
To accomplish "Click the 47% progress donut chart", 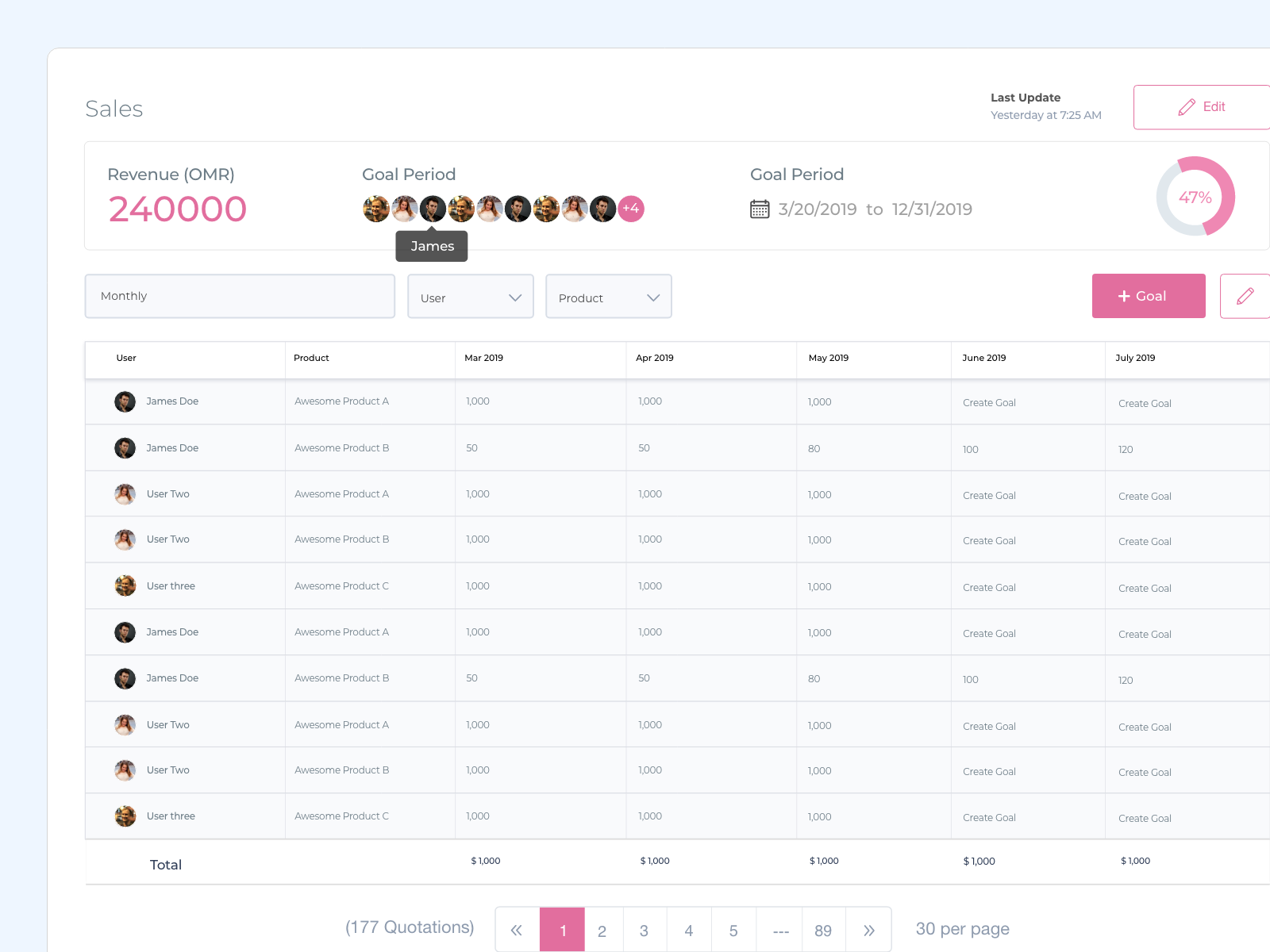I will pos(1195,197).
